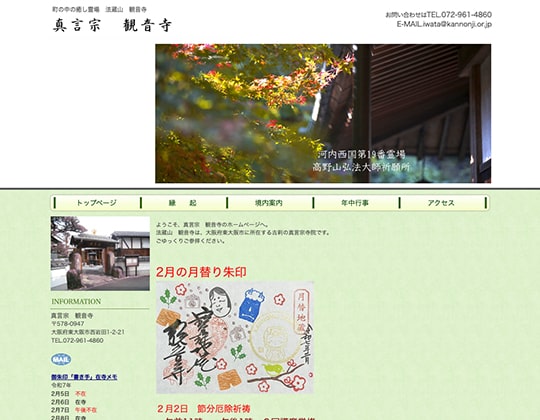This screenshot has width=540, height=420.
Task: Open the トップページ navigation tab
Action: click(x=96, y=203)
